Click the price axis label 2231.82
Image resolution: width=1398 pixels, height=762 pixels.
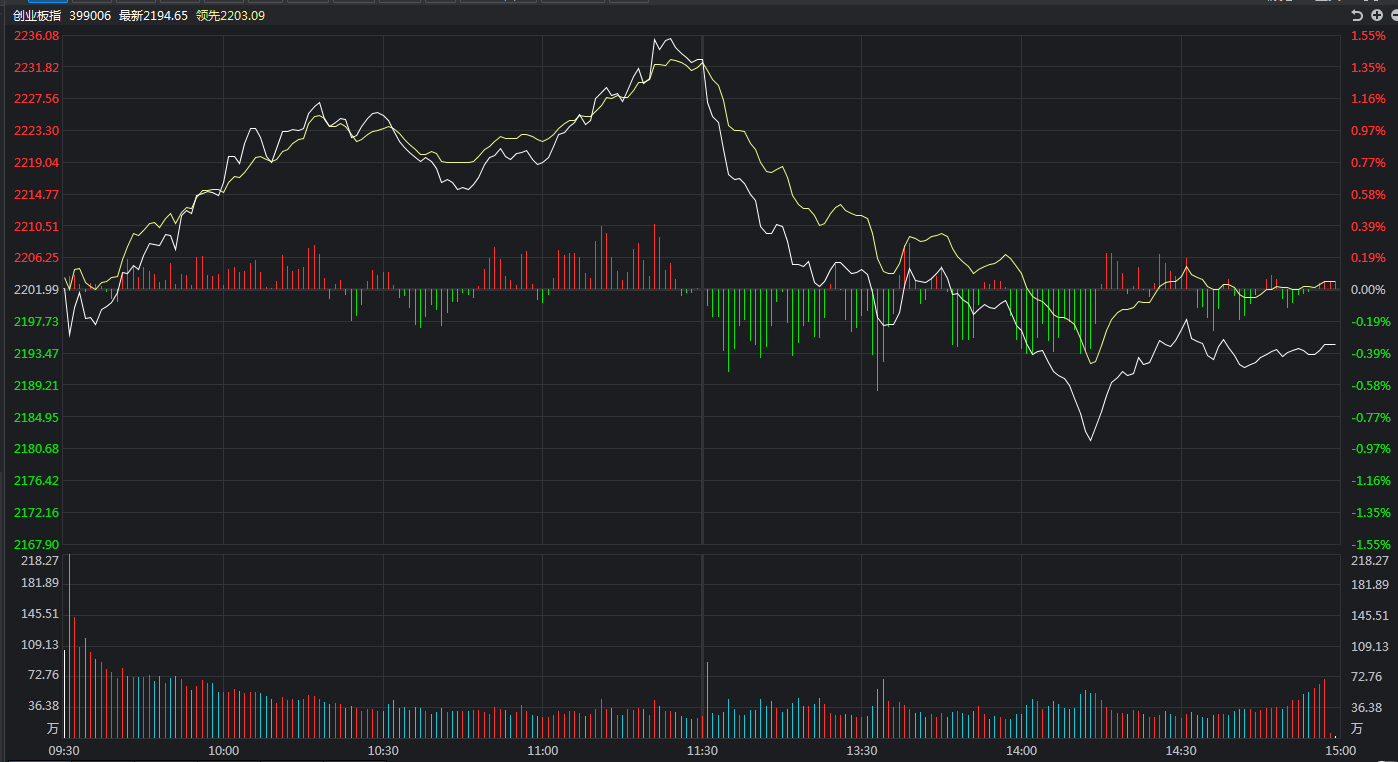click(37, 67)
